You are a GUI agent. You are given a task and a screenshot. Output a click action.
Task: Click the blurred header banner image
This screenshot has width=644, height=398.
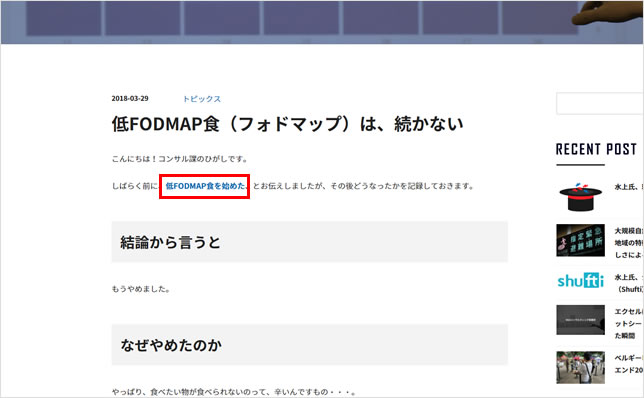(x=322, y=22)
